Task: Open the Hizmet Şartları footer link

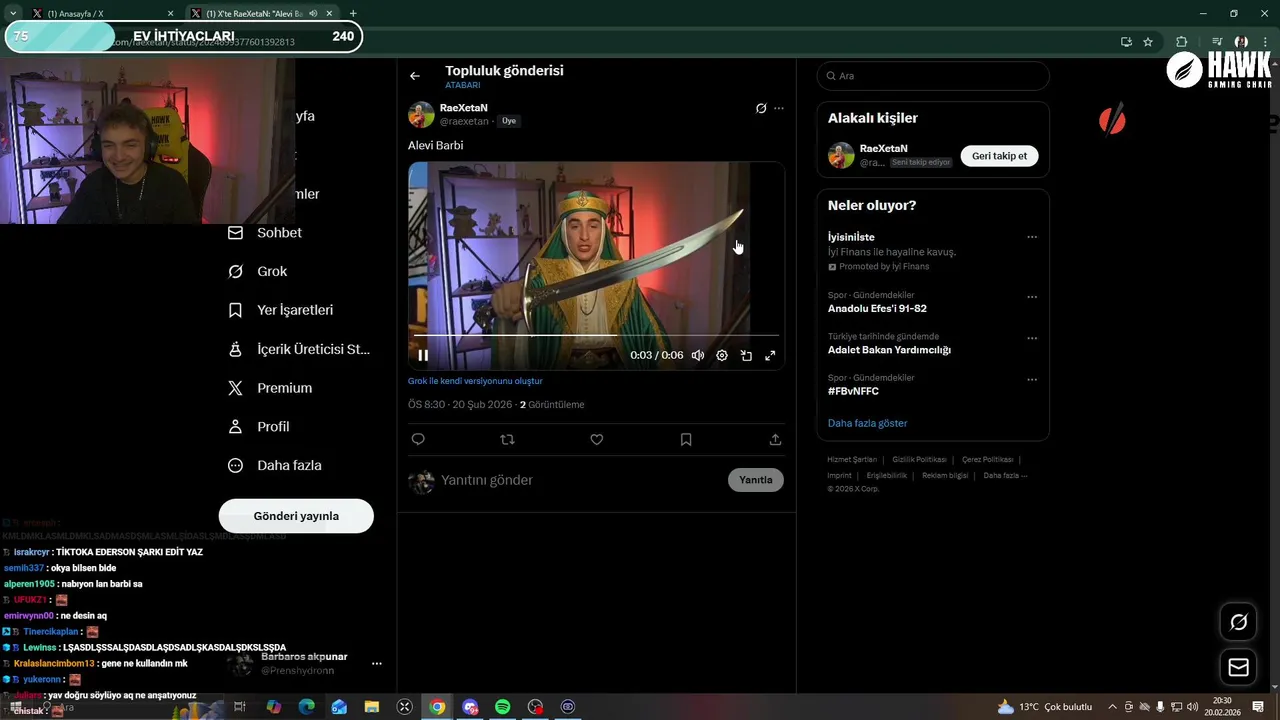Action: click(852, 460)
